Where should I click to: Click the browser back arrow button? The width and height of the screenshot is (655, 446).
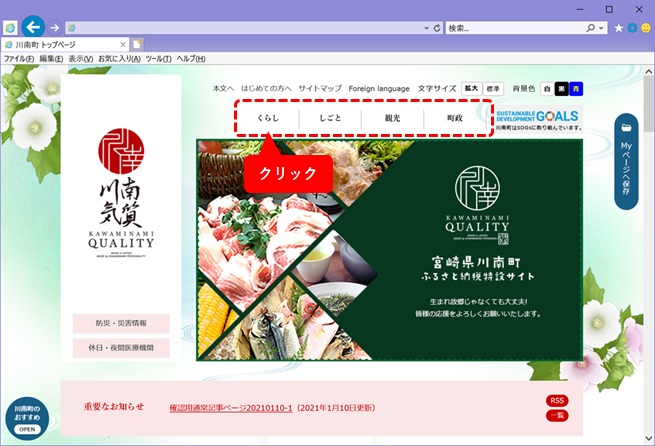[33, 28]
